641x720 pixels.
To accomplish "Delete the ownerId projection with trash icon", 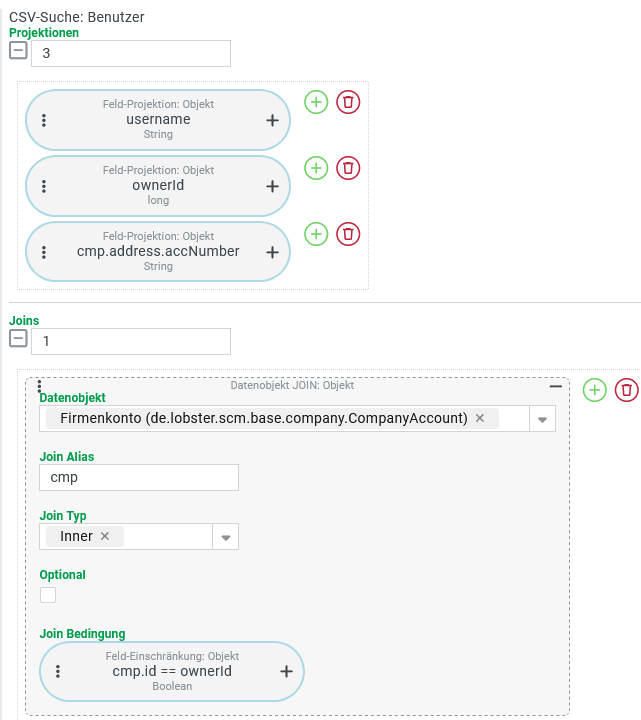I will (347, 168).
